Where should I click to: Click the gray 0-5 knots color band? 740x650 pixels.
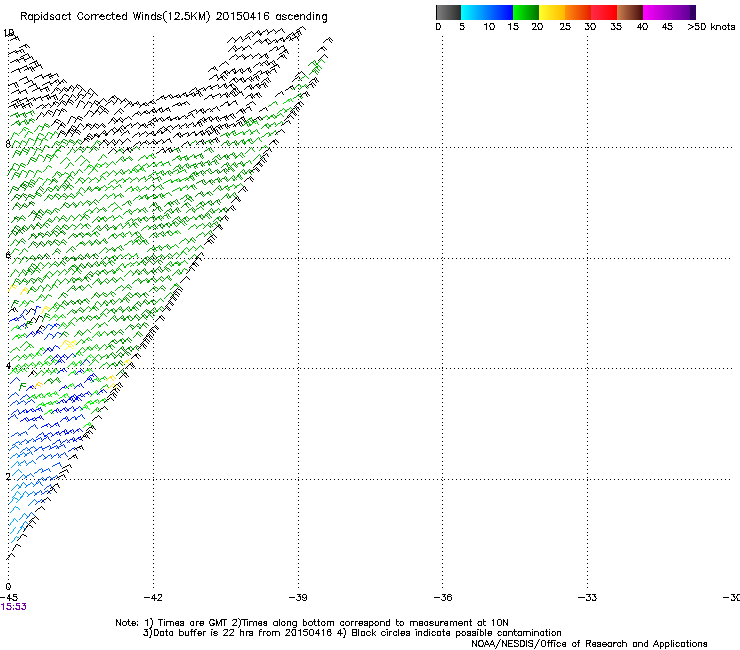click(x=448, y=12)
